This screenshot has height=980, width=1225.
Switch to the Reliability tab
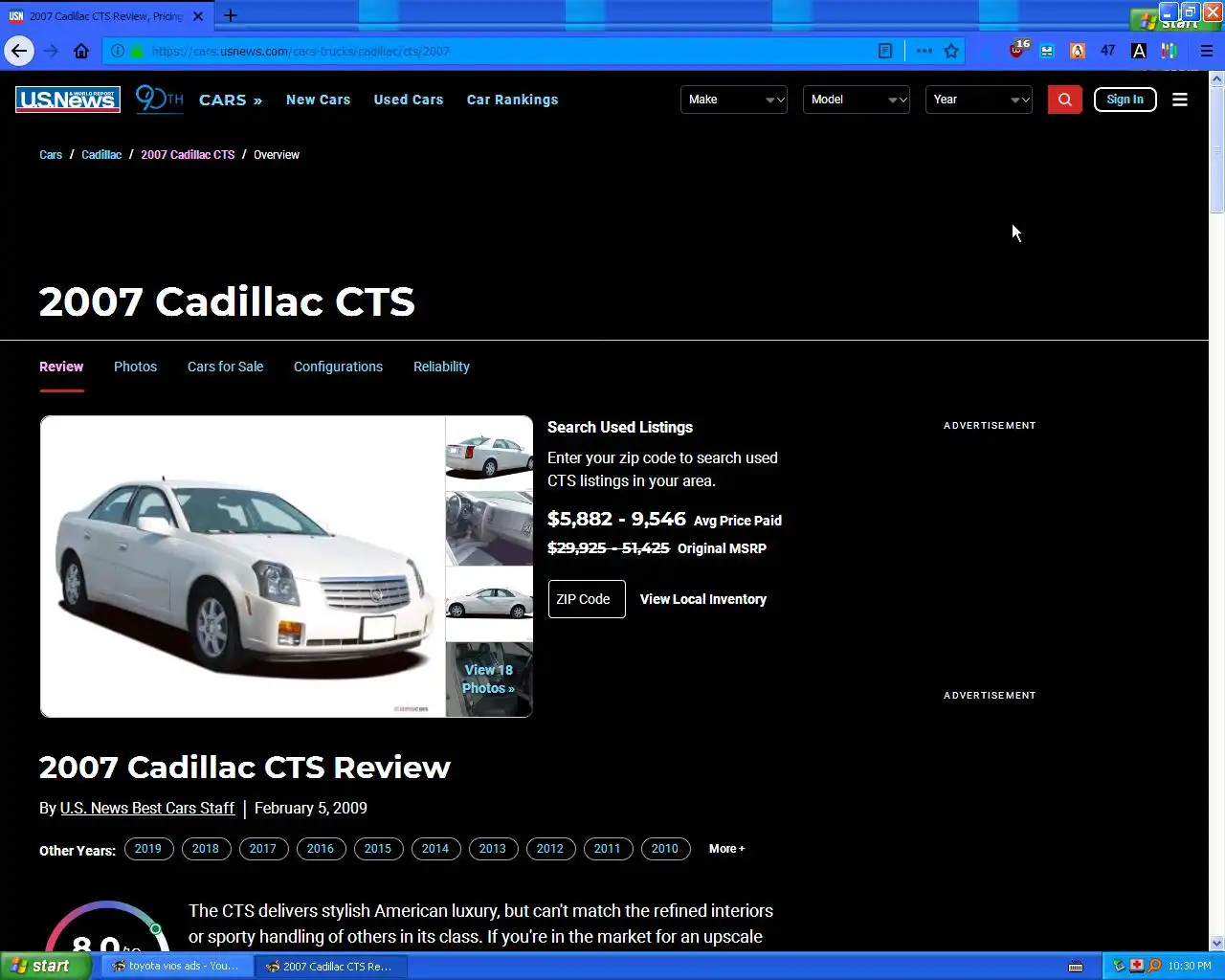tap(441, 367)
